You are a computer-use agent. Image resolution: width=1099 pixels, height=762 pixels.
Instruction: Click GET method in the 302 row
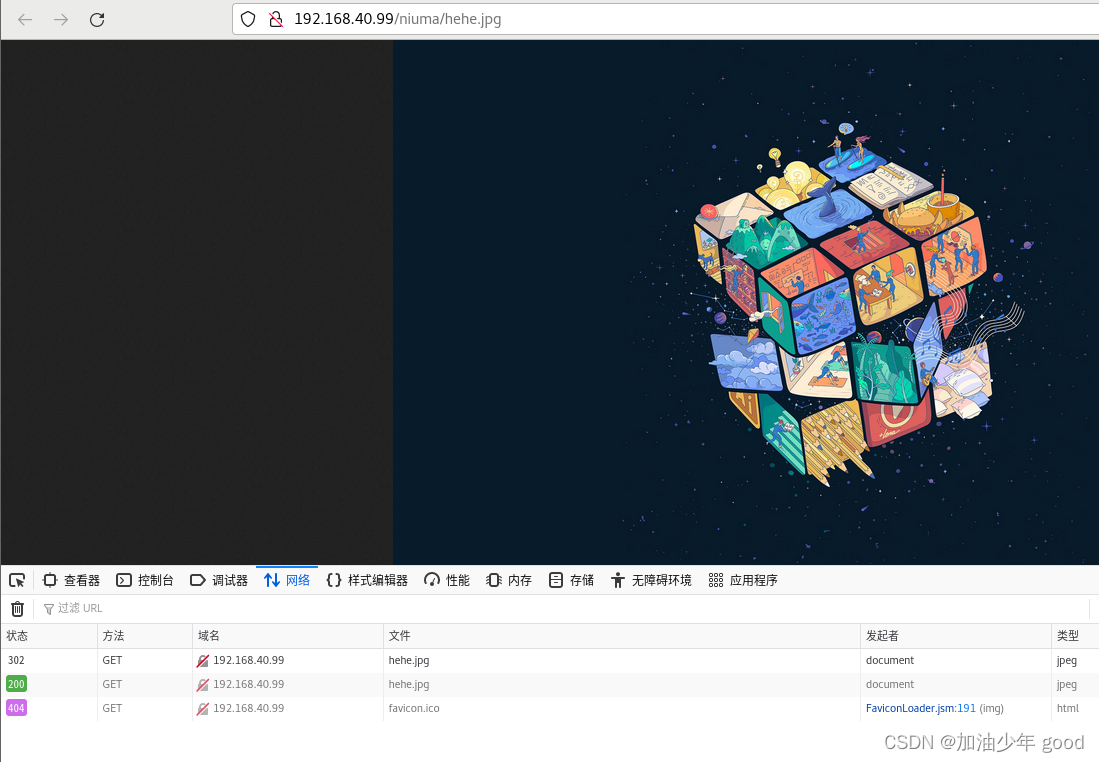pyautogui.click(x=112, y=660)
